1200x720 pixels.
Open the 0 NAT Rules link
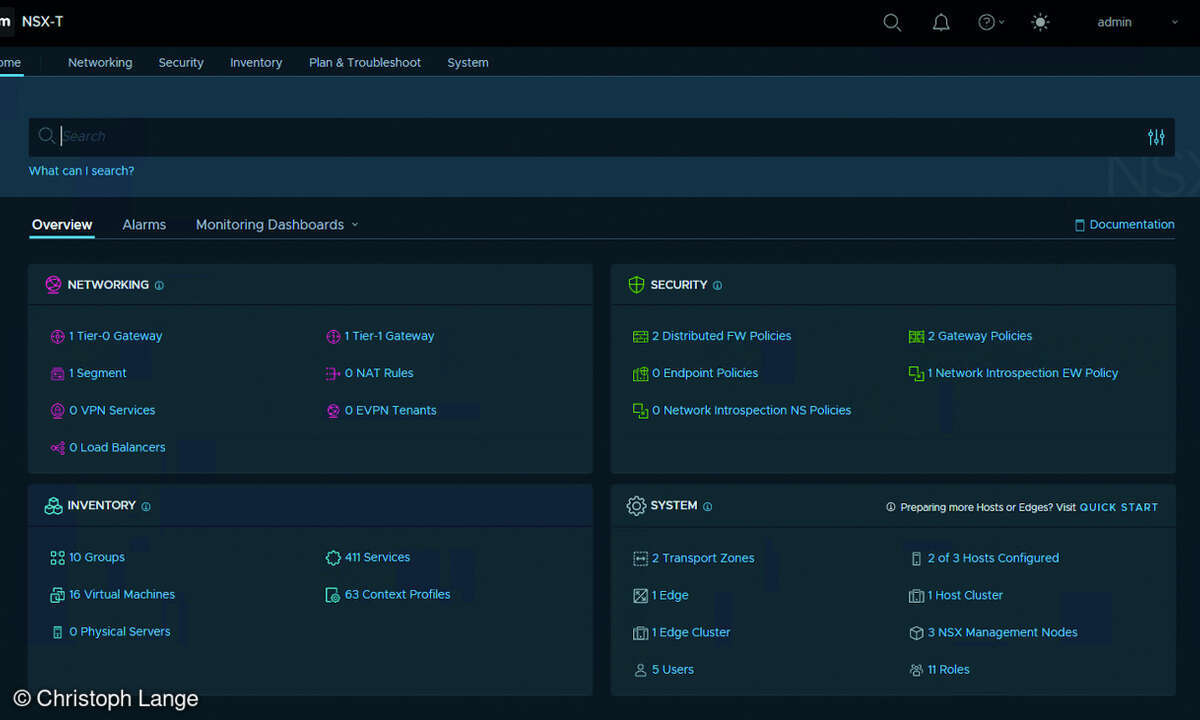pos(379,373)
